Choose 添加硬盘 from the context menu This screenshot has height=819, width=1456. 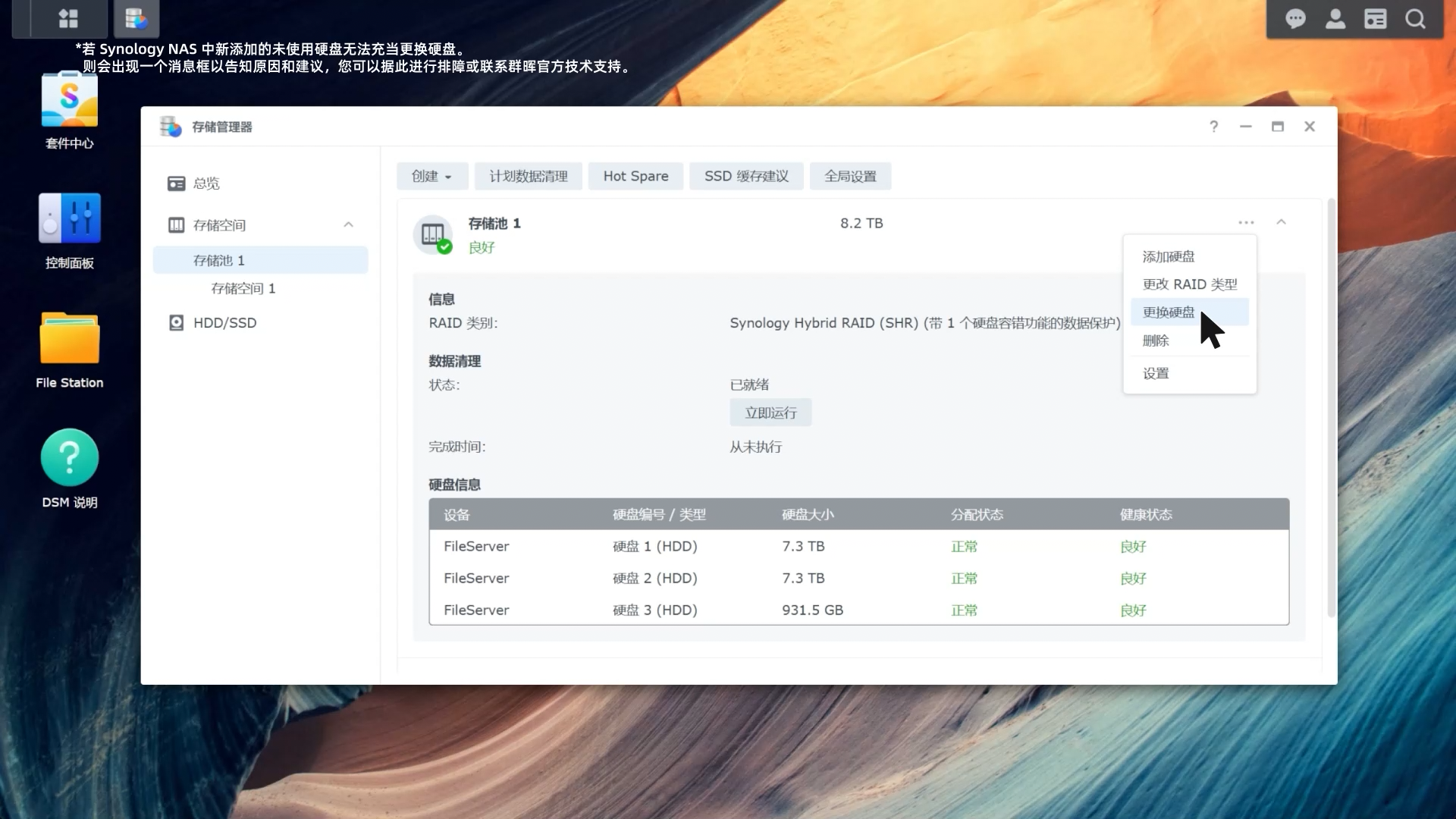pos(1189,256)
